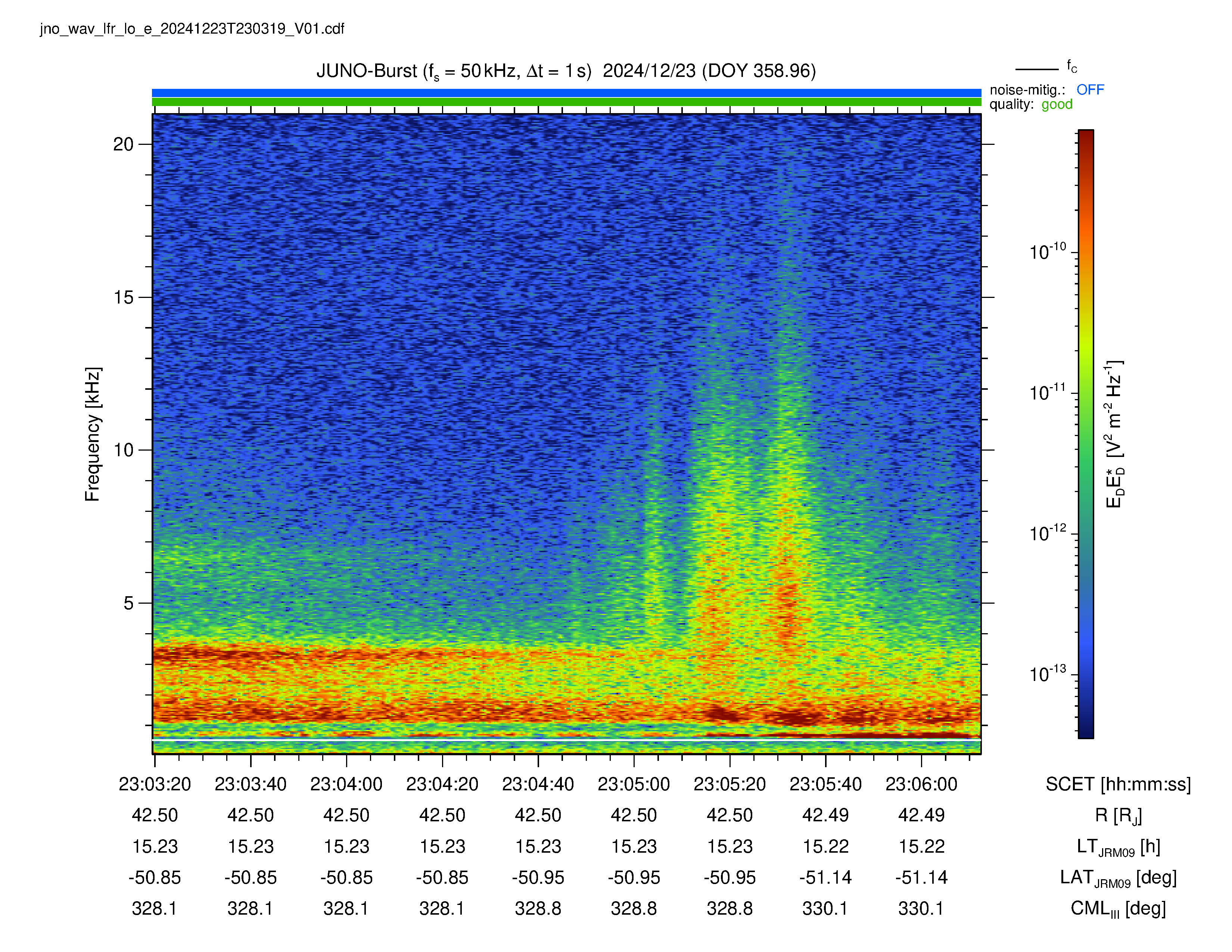Click the blue noise-mitigation status bar
The height and width of the screenshot is (952, 1232).
pyautogui.click(x=566, y=93)
